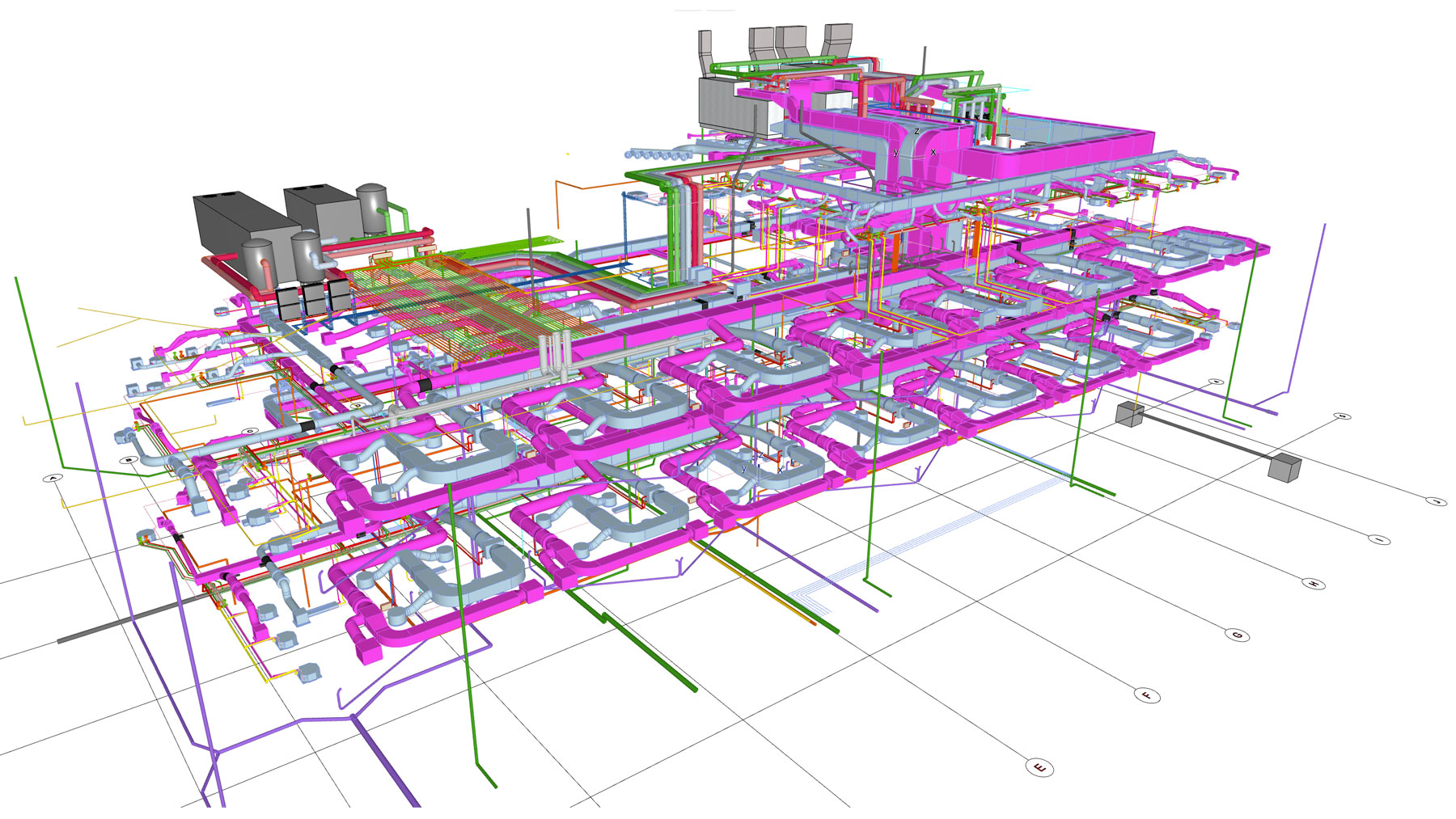Select the grid bubble F
The image size is (1456, 819).
[x=1147, y=695]
